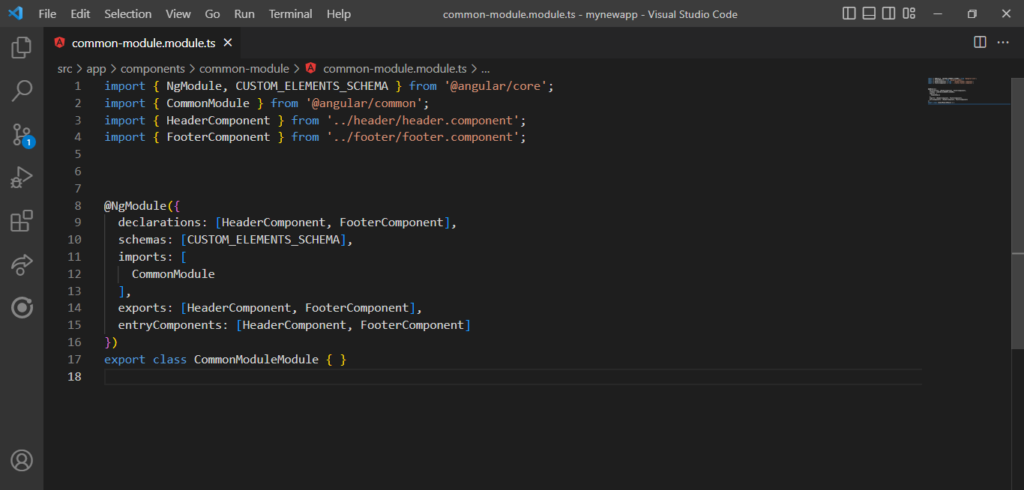Place cursor on empty line 18

coord(513,376)
